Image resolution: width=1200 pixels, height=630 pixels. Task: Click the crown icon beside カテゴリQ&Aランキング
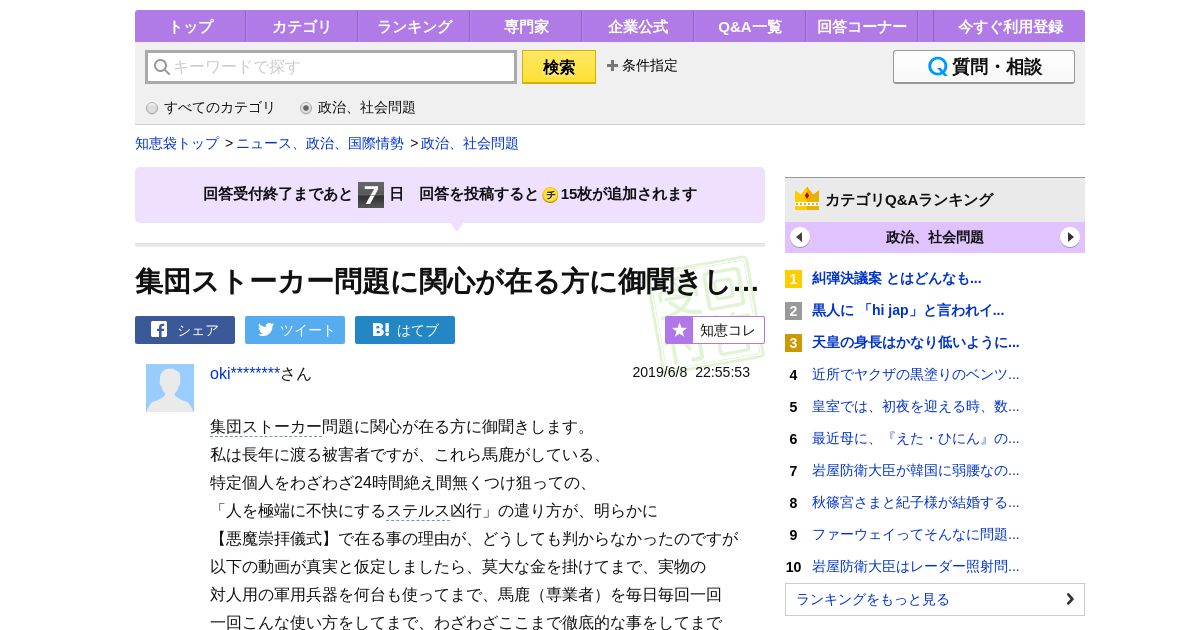(x=807, y=199)
